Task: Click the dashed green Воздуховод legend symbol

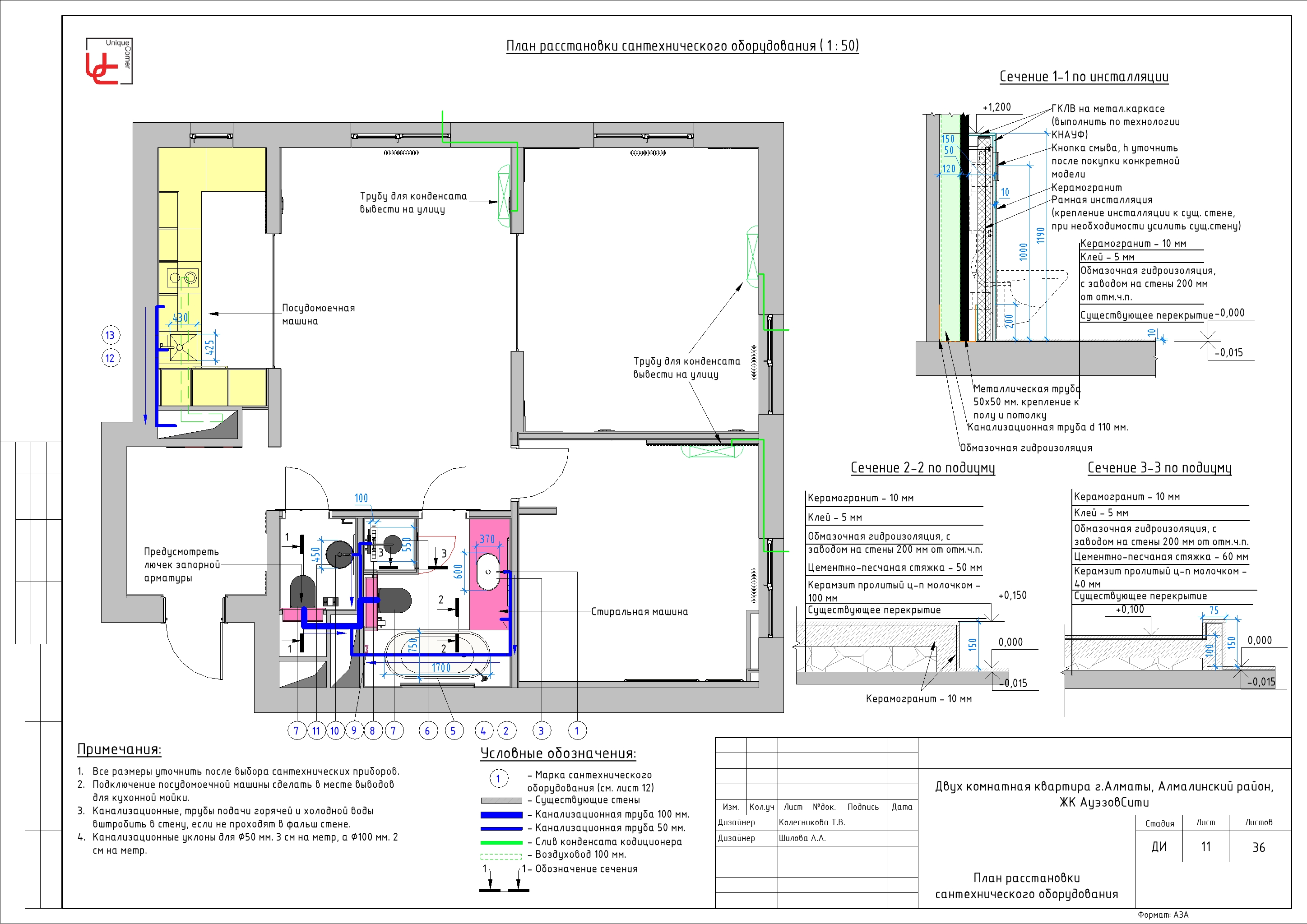Action: 501,856
